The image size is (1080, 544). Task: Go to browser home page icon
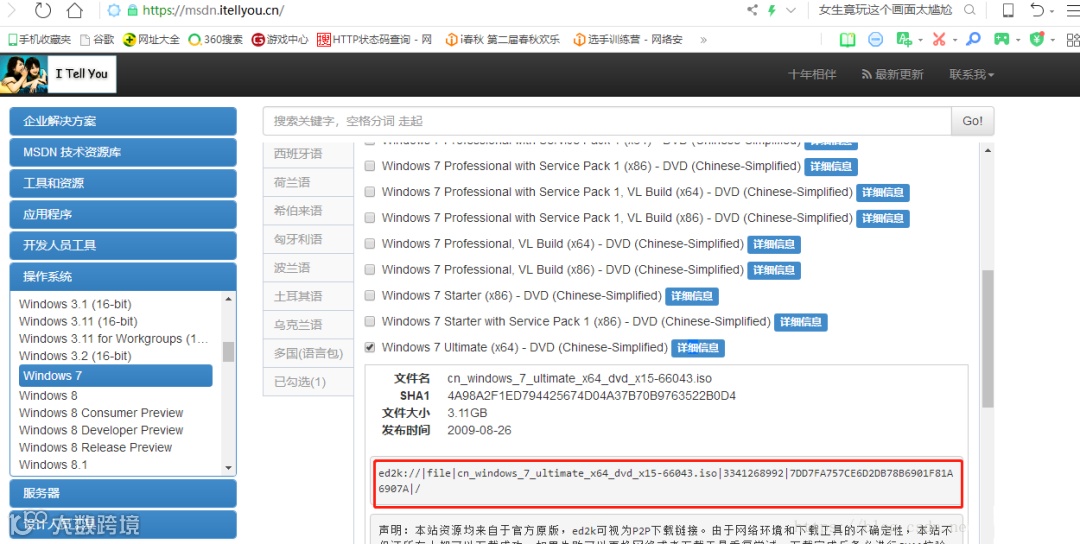pos(74,10)
